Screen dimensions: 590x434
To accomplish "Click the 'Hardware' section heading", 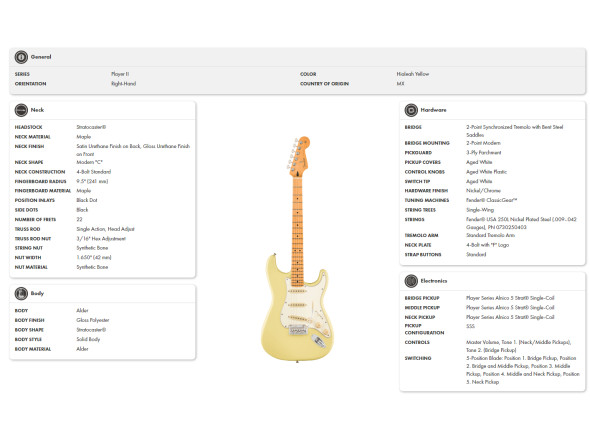I will pyautogui.click(x=433, y=110).
